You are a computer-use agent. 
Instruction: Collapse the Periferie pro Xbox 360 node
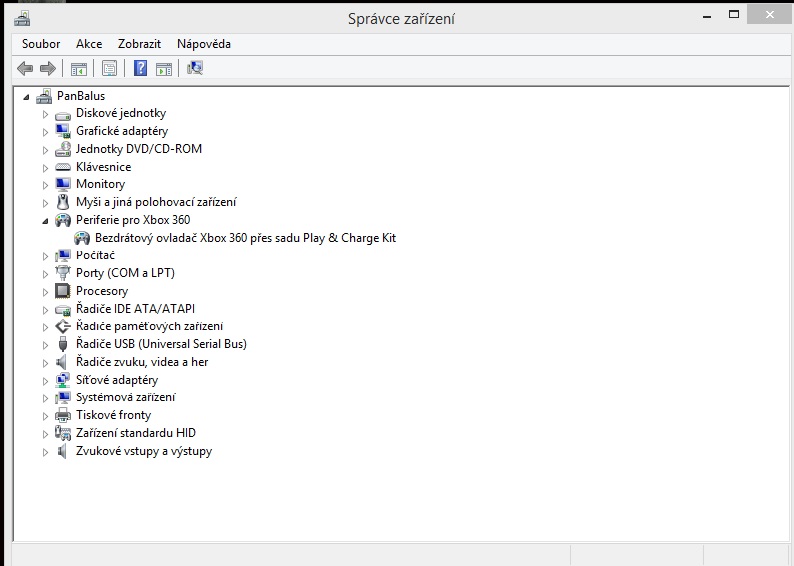point(45,221)
